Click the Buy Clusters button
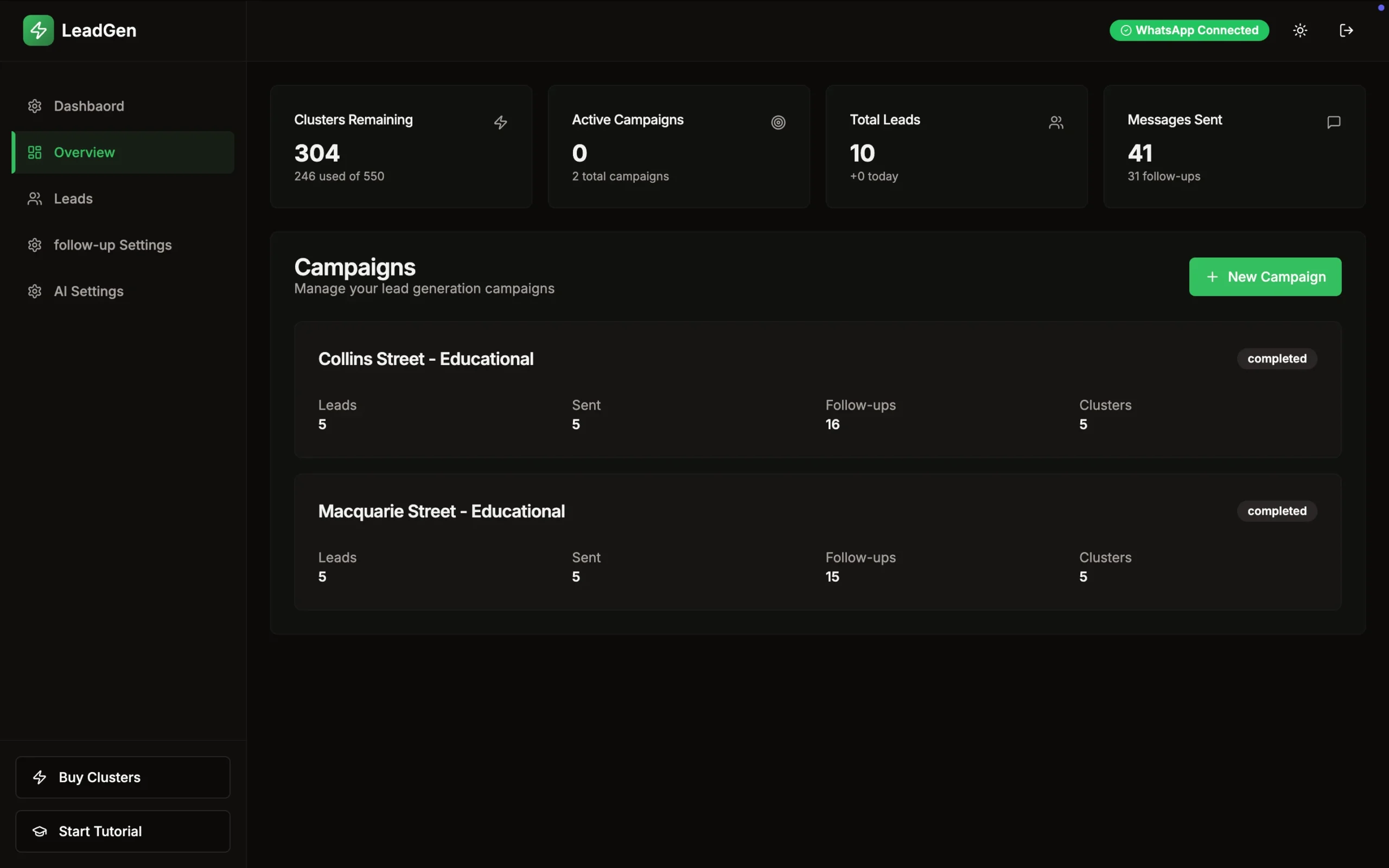Viewport: 1389px width, 868px height. coord(123,777)
